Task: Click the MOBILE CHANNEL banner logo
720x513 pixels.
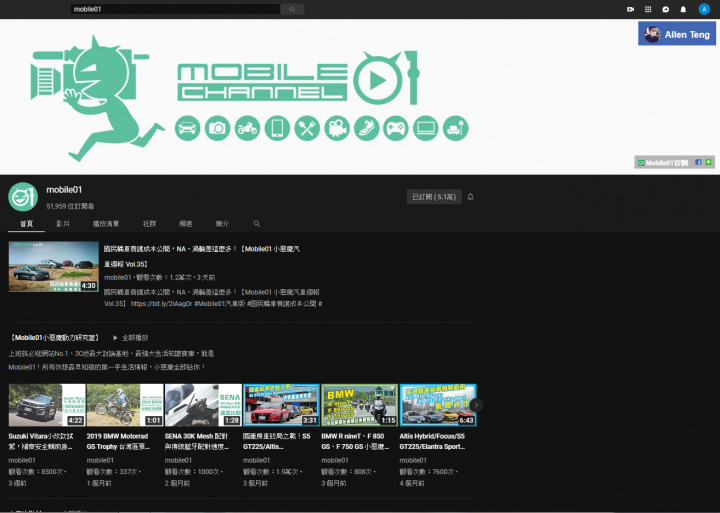Action: [x=298, y=79]
